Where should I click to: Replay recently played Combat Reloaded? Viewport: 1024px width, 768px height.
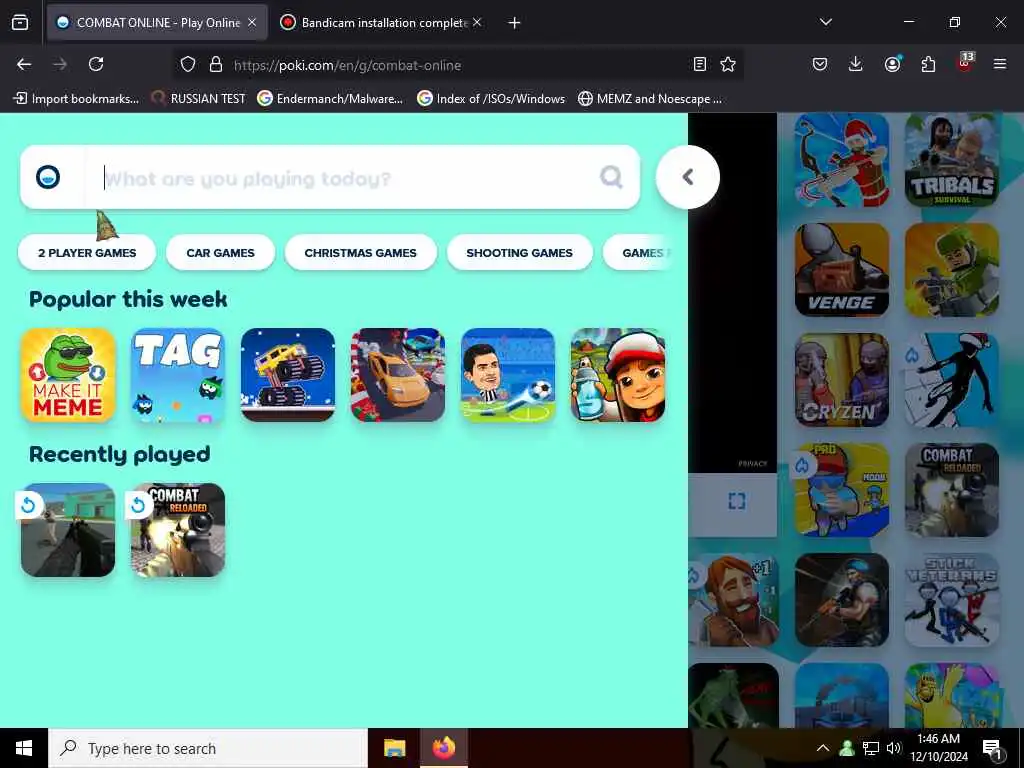(x=178, y=530)
